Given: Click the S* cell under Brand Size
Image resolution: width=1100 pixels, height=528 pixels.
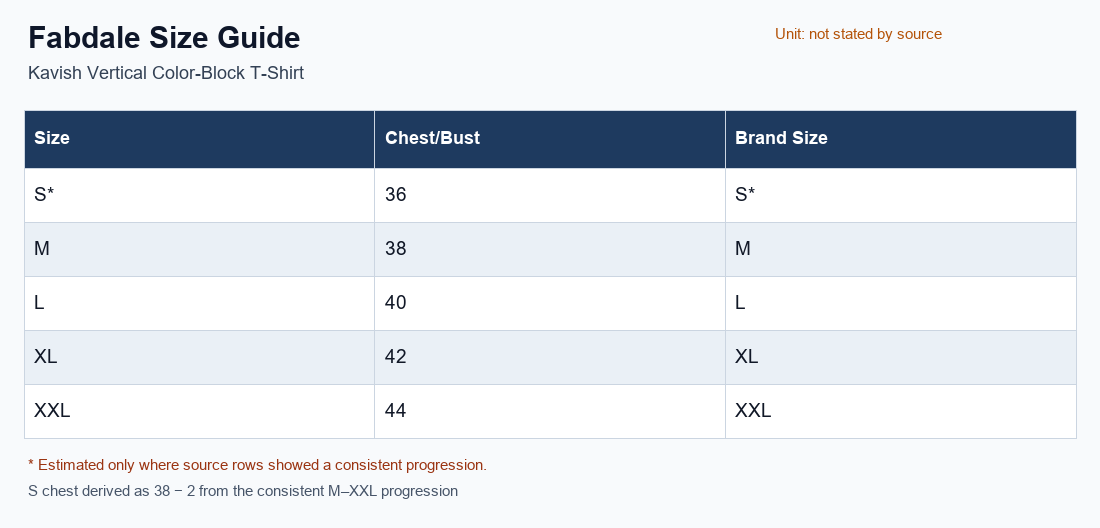Looking at the screenshot, I should pyautogui.click(x=901, y=195).
